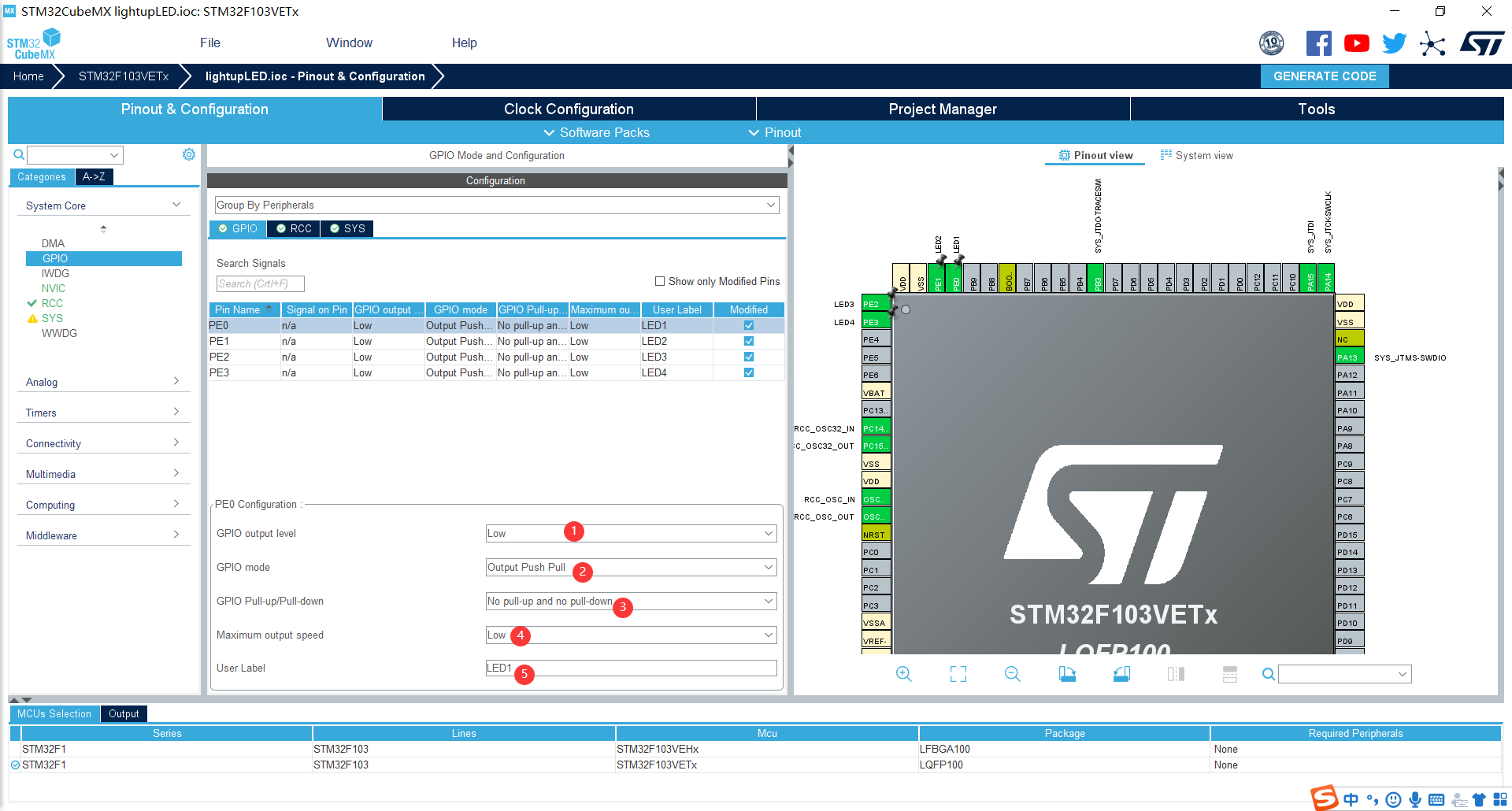This screenshot has height=811, width=1512.
Task: Click the peripheral search magnifier icon
Action: coord(19,154)
